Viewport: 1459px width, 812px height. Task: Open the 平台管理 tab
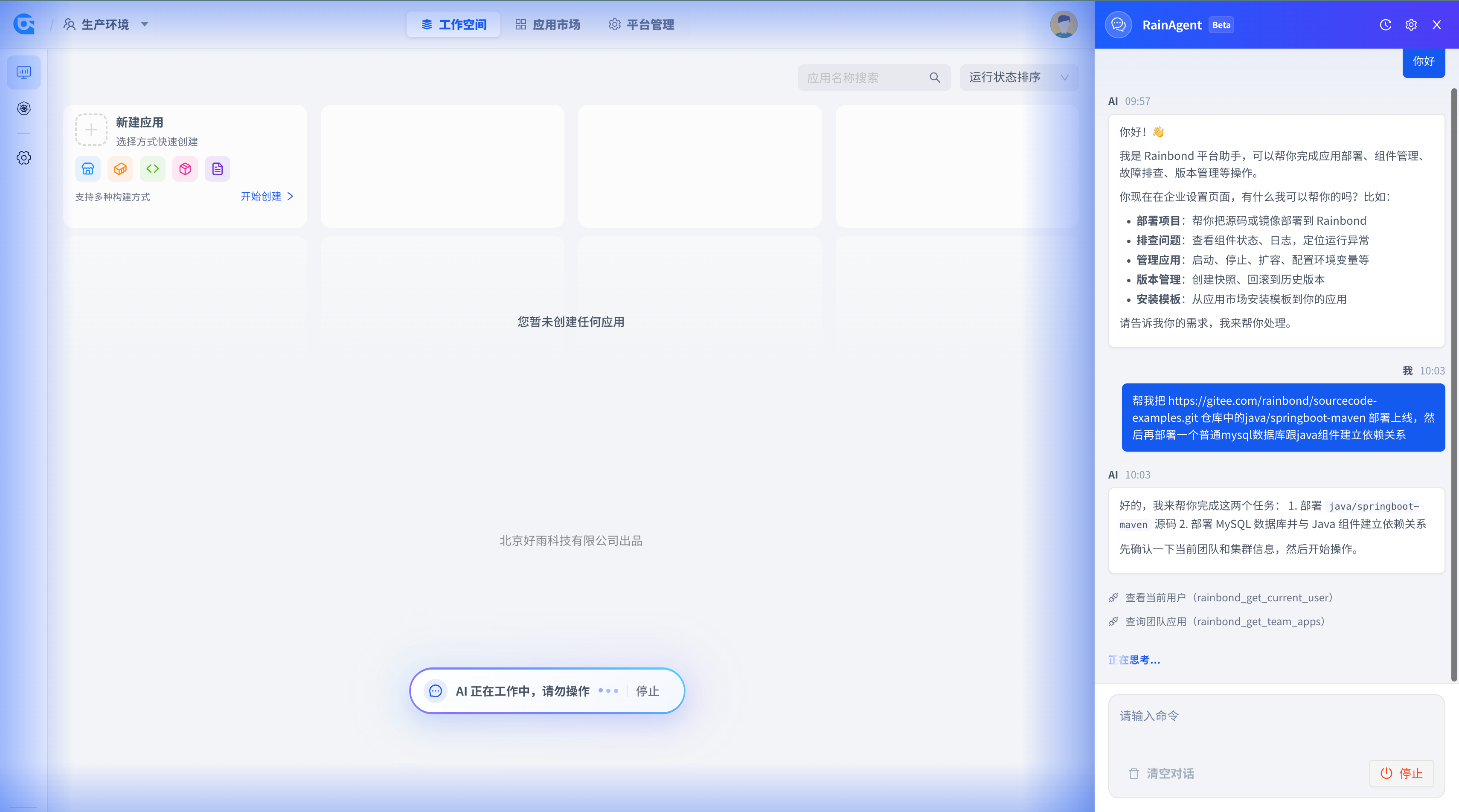click(641, 24)
